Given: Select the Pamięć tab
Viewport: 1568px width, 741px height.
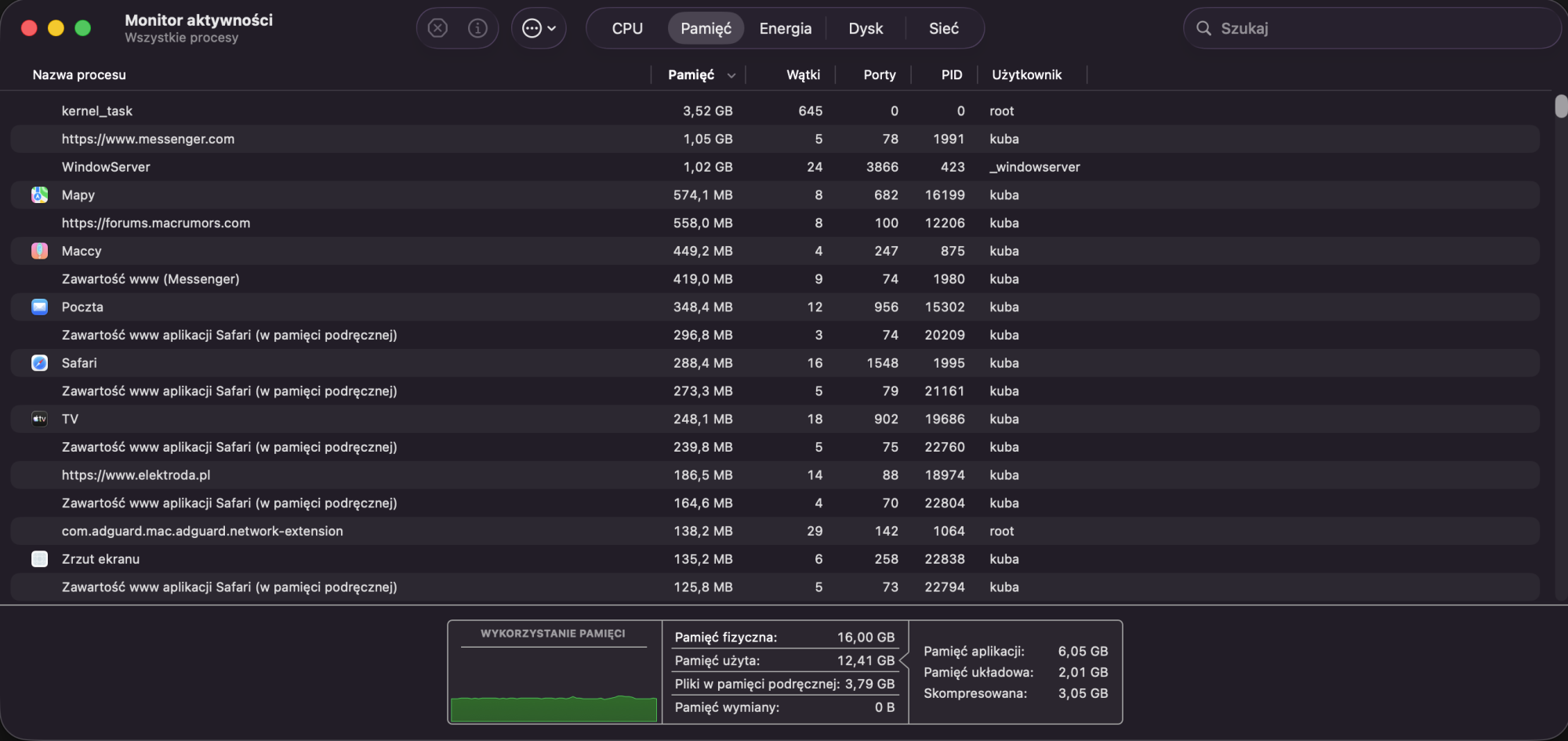Looking at the screenshot, I should (x=706, y=28).
